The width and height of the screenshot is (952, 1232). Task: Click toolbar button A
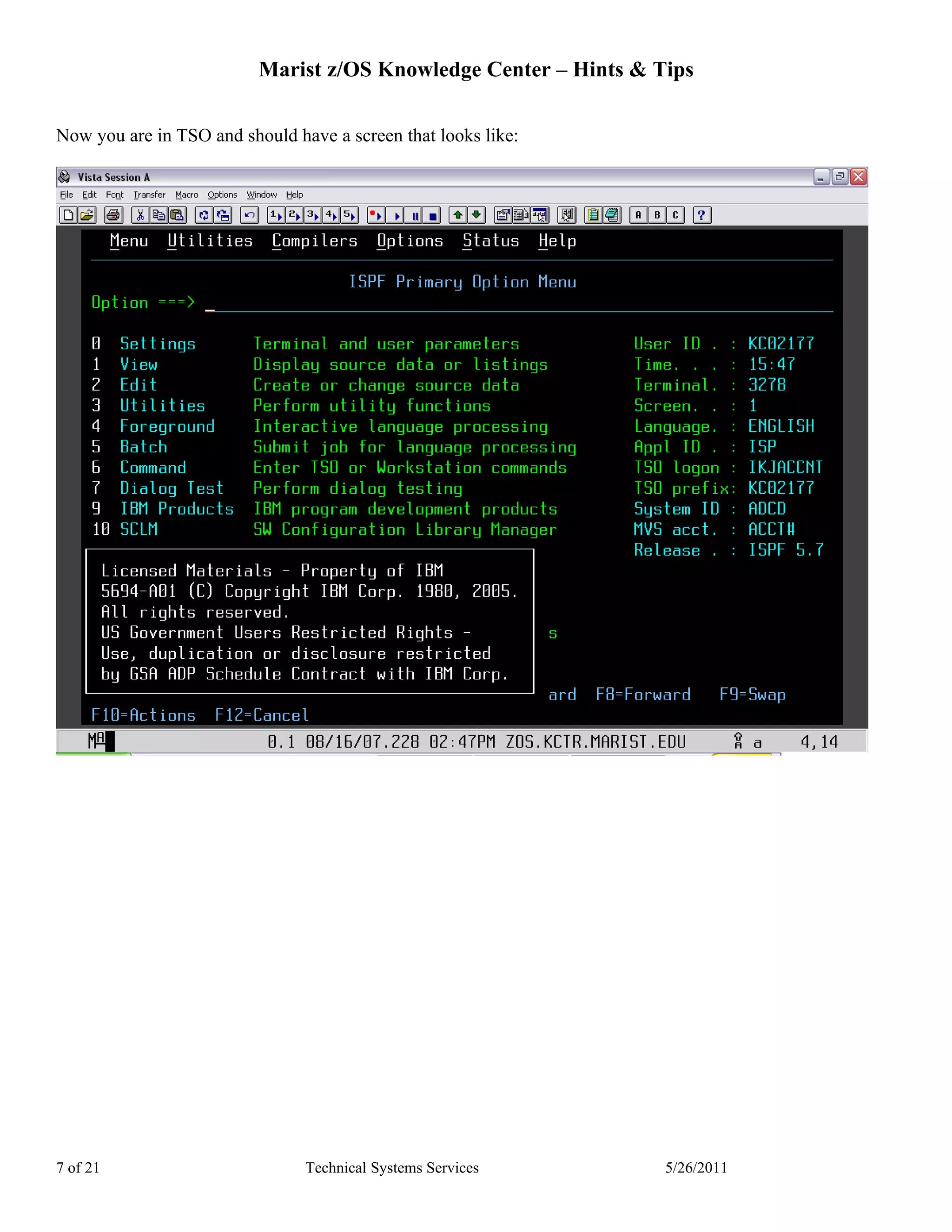[638, 215]
